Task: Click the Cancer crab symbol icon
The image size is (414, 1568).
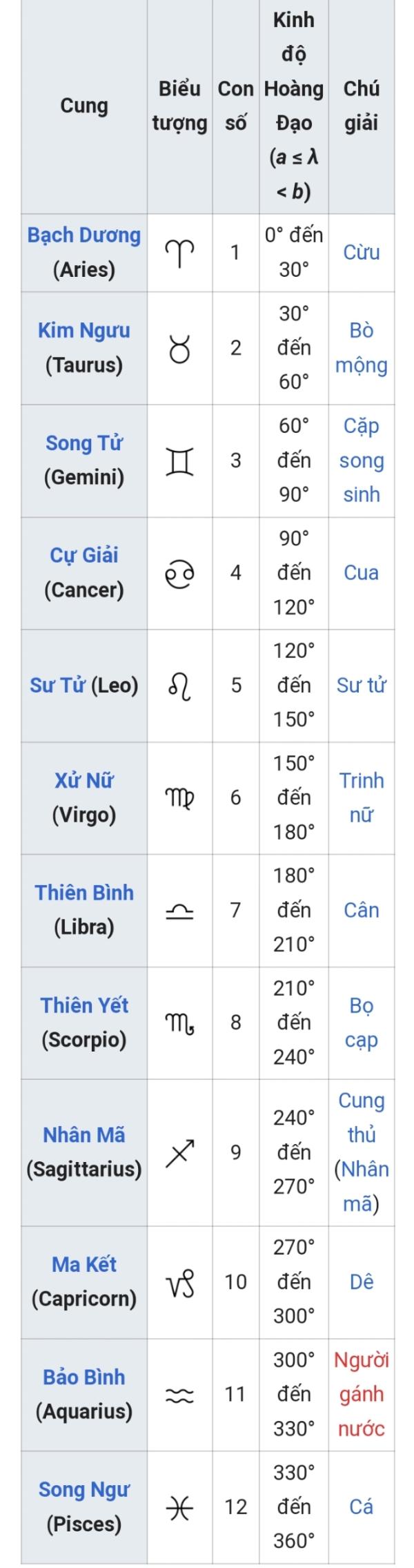Action: point(179,573)
